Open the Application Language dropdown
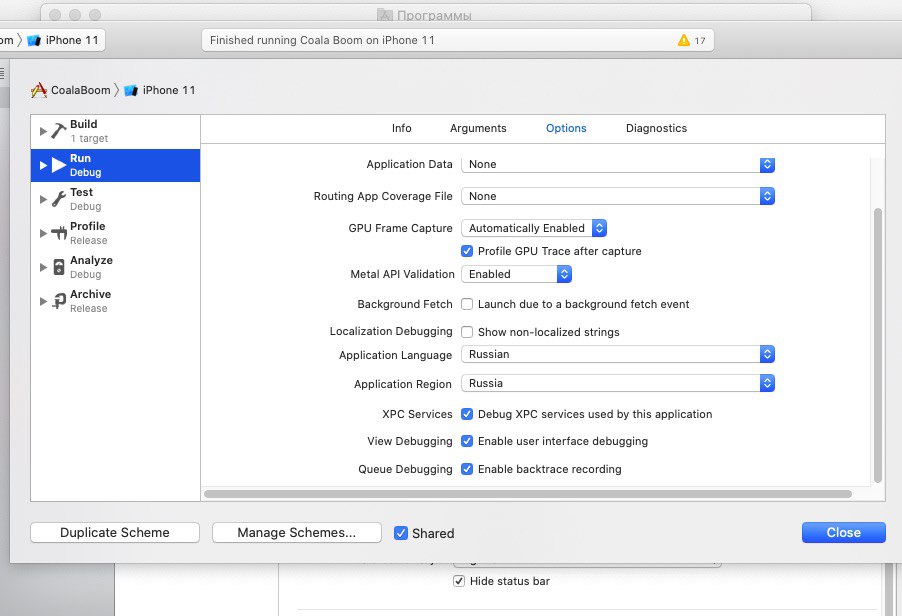This screenshot has width=902, height=616. point(618,354)
